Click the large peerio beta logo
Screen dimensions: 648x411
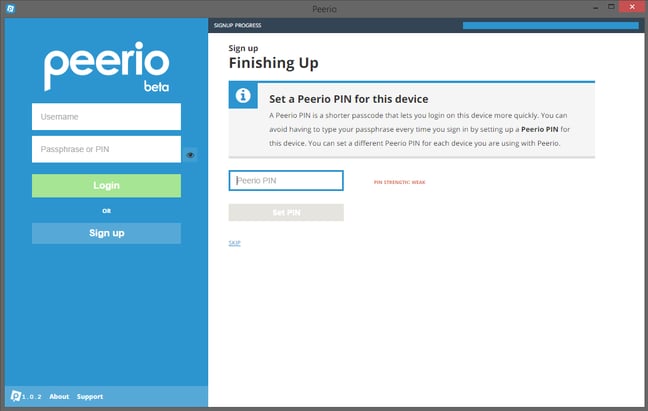tap(107, 67)
